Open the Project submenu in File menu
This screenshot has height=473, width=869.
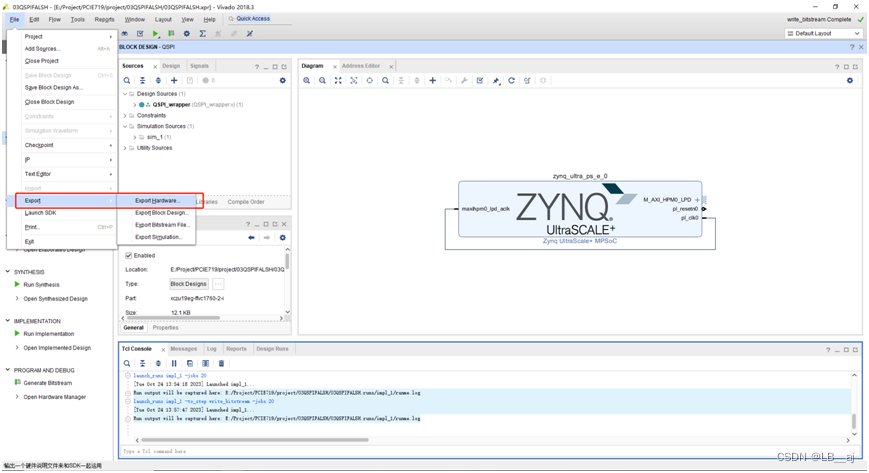pos(33,37)
